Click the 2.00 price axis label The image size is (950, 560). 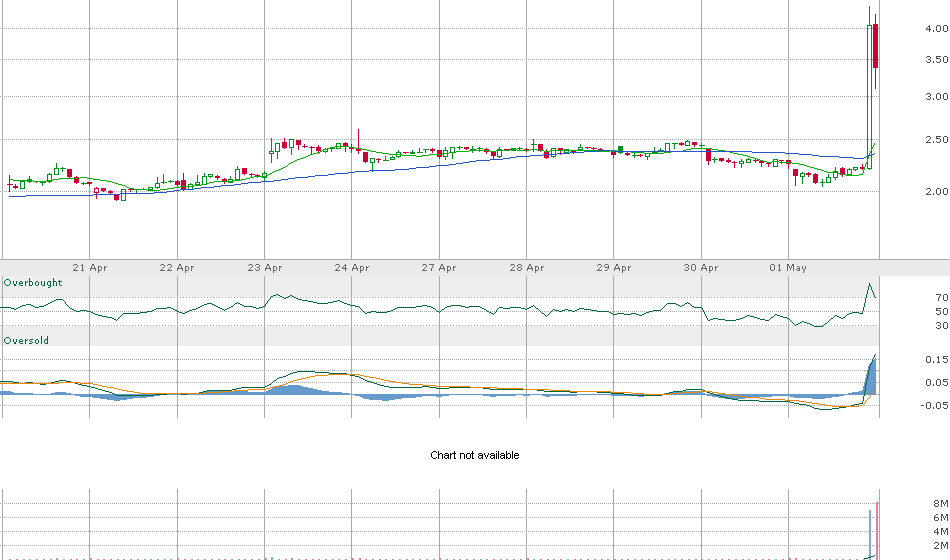[x=937, y=192]
